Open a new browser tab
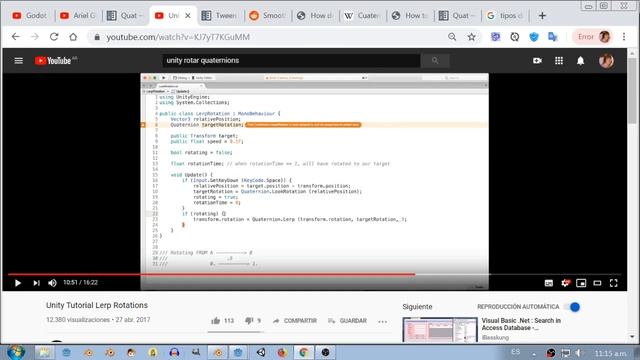The width and height of the screenshot is (640, 360). (542, 16)
